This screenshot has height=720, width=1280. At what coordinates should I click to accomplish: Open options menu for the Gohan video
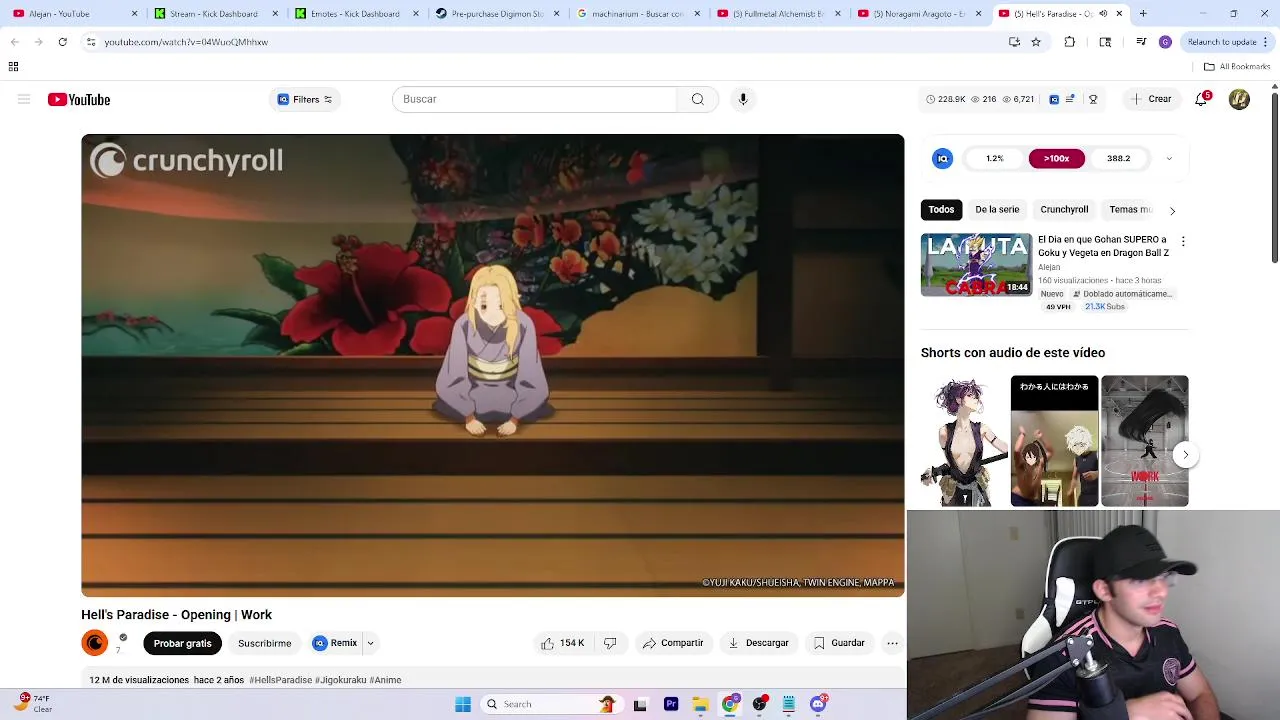(x=1183, y=241)
